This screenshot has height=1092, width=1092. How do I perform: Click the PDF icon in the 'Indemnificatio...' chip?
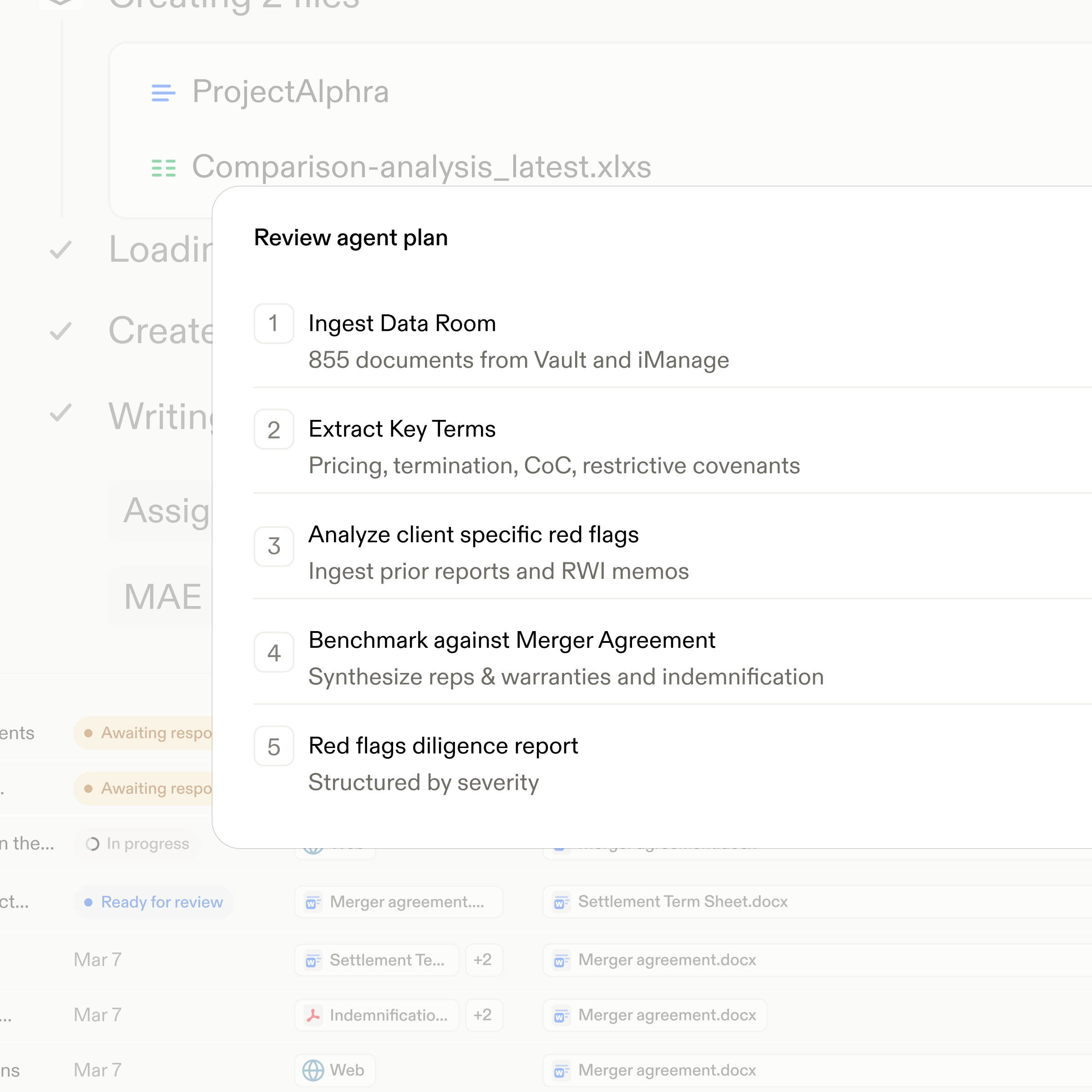(313, 1015)
